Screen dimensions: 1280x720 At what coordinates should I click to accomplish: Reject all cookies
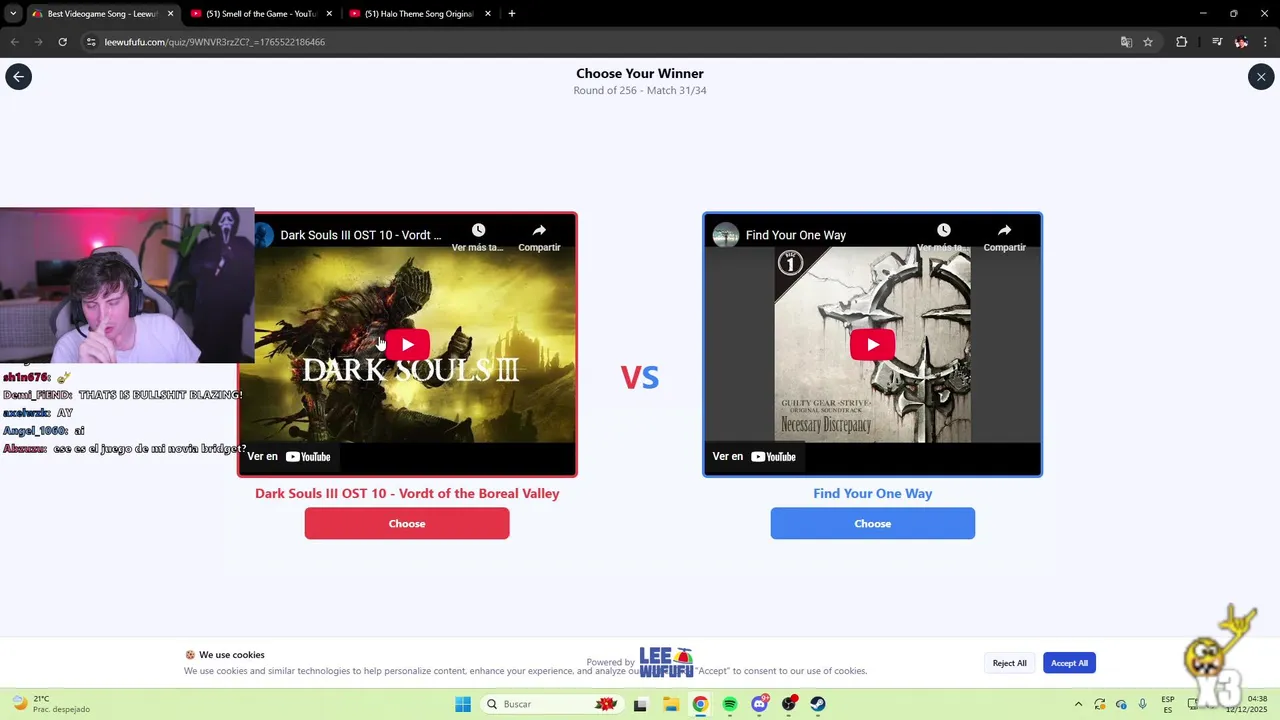tap(1009, 663)
